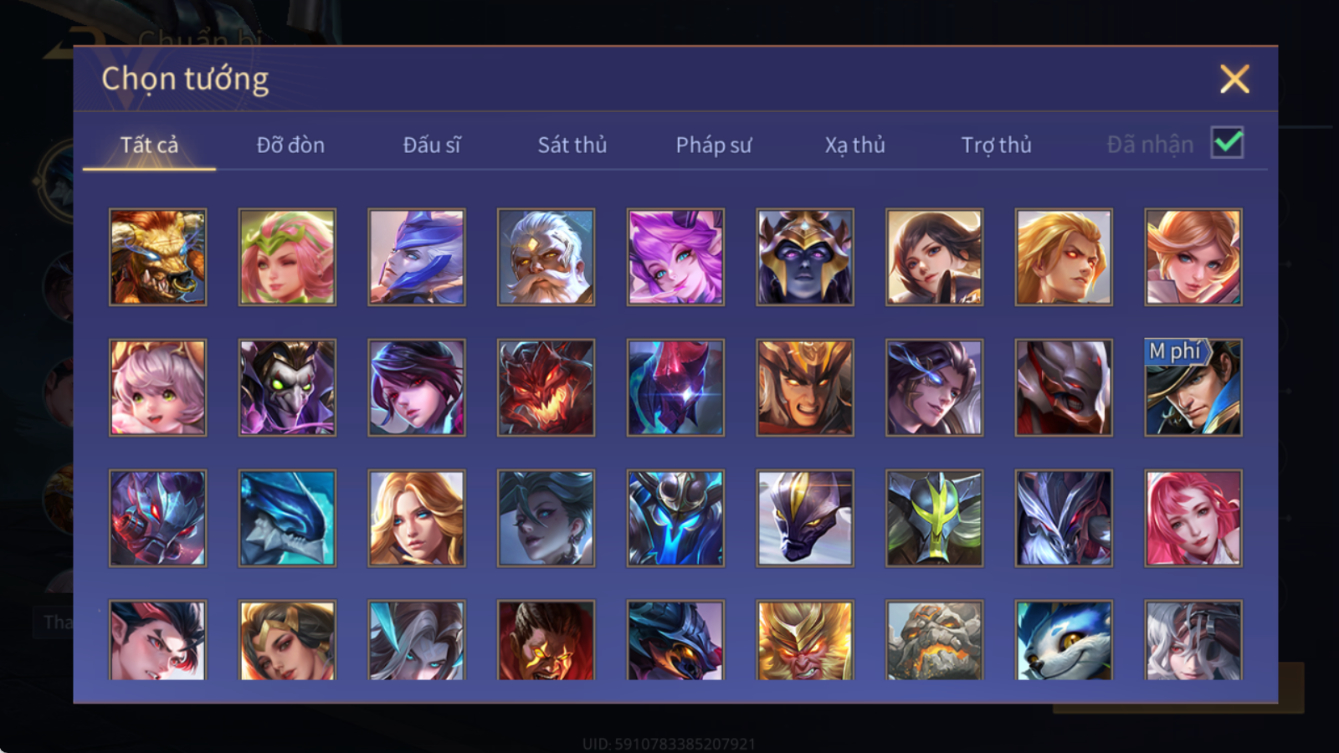
Task: Switch to the "Đỡ đòn" tab
Action: tap(290, 145)
